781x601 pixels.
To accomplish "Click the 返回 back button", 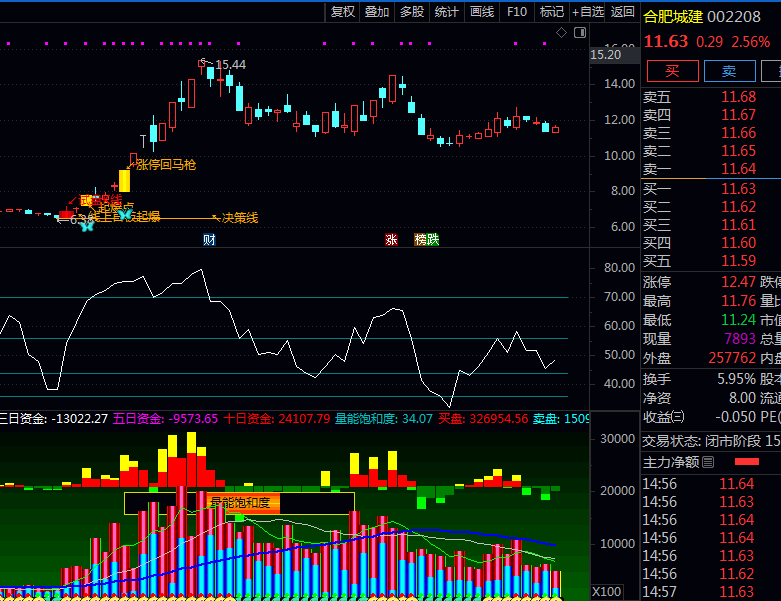I will click(x=623, y=12).
